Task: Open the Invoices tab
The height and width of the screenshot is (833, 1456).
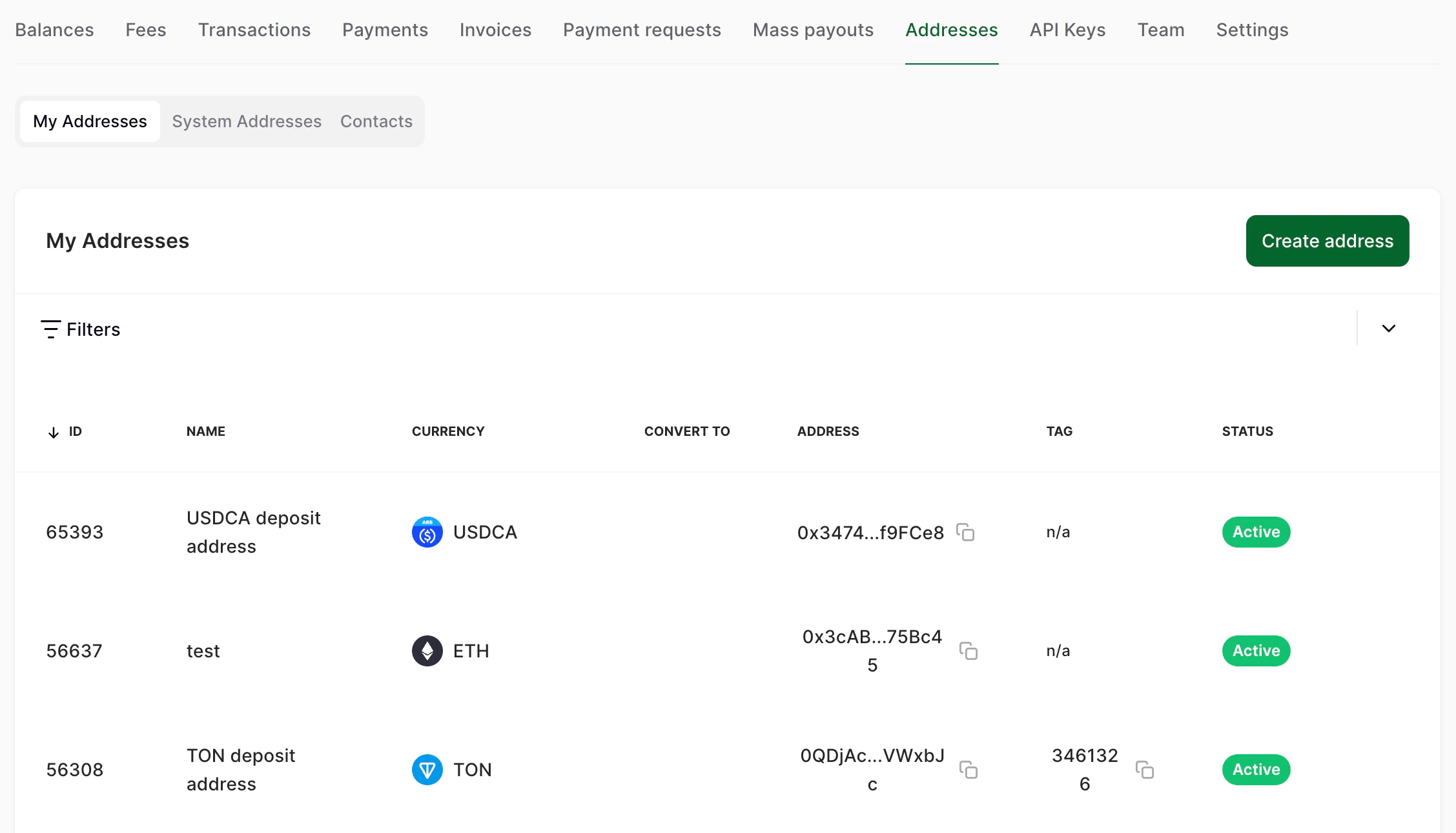Action: (x=495, y=30)
